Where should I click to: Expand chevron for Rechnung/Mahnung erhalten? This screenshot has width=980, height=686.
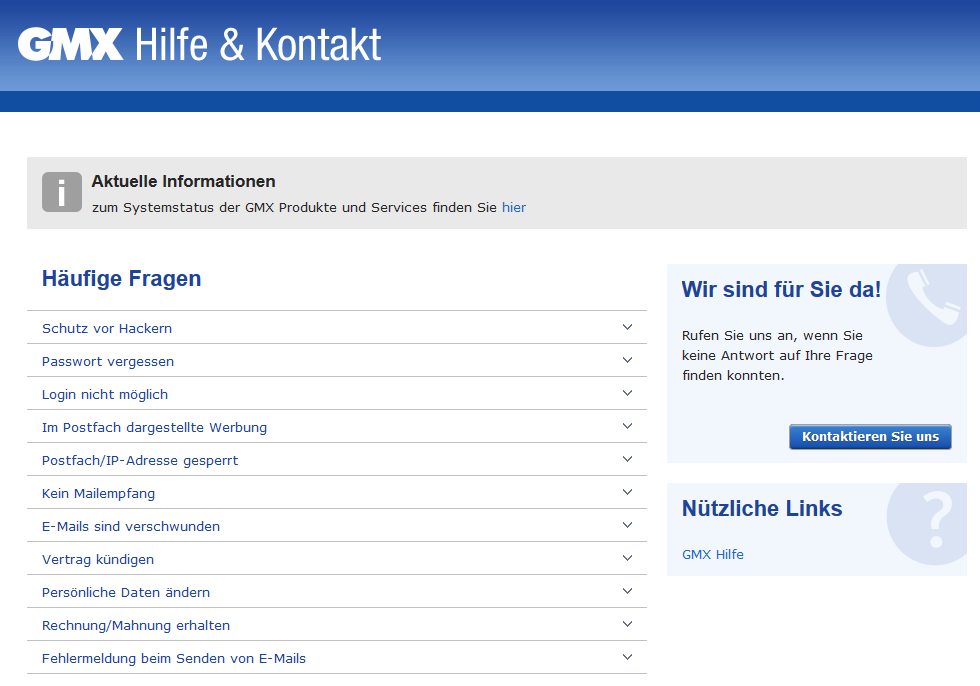(x=628, y=624)
